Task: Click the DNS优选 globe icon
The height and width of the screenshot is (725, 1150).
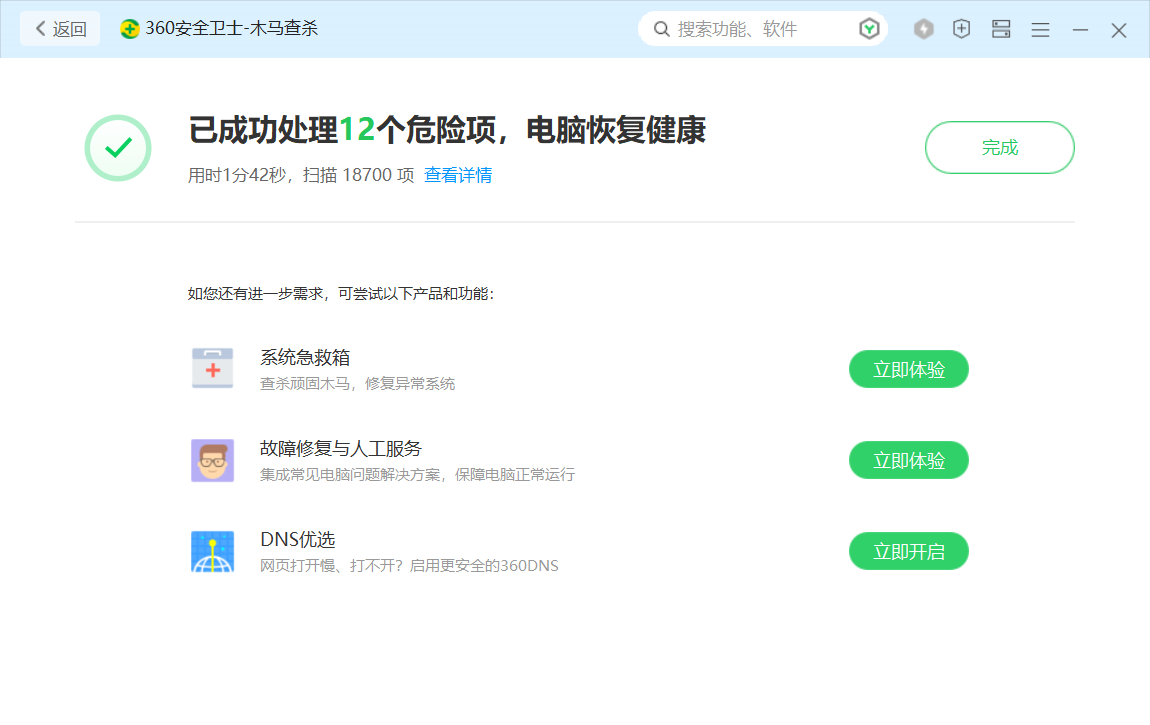Action: pyautogui.click(x=213, y=551)
